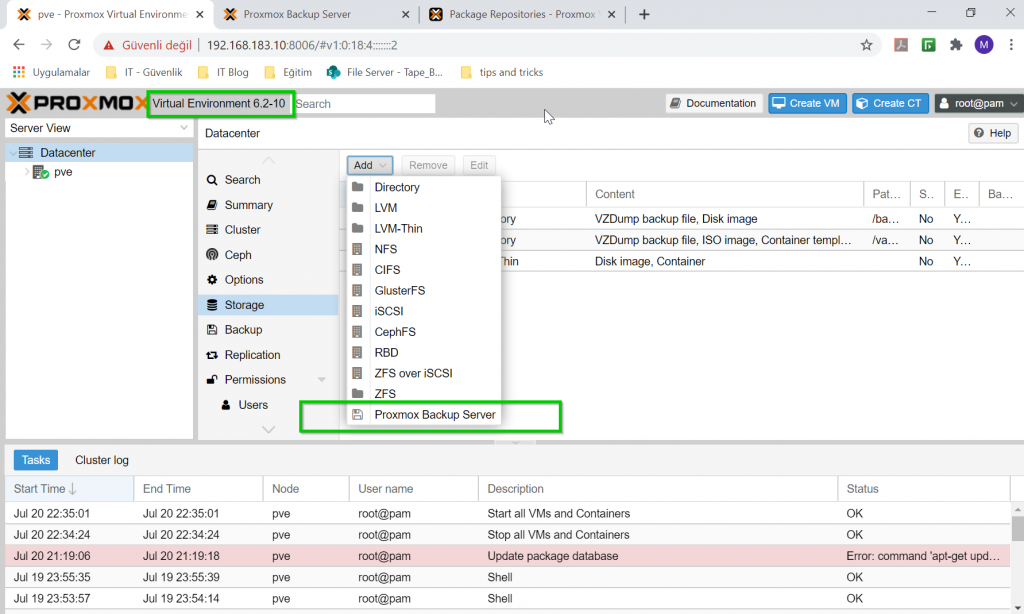Select CephFS storage type
The width and height of the screenshot is (1024, 614).
[x=424, y=332]
